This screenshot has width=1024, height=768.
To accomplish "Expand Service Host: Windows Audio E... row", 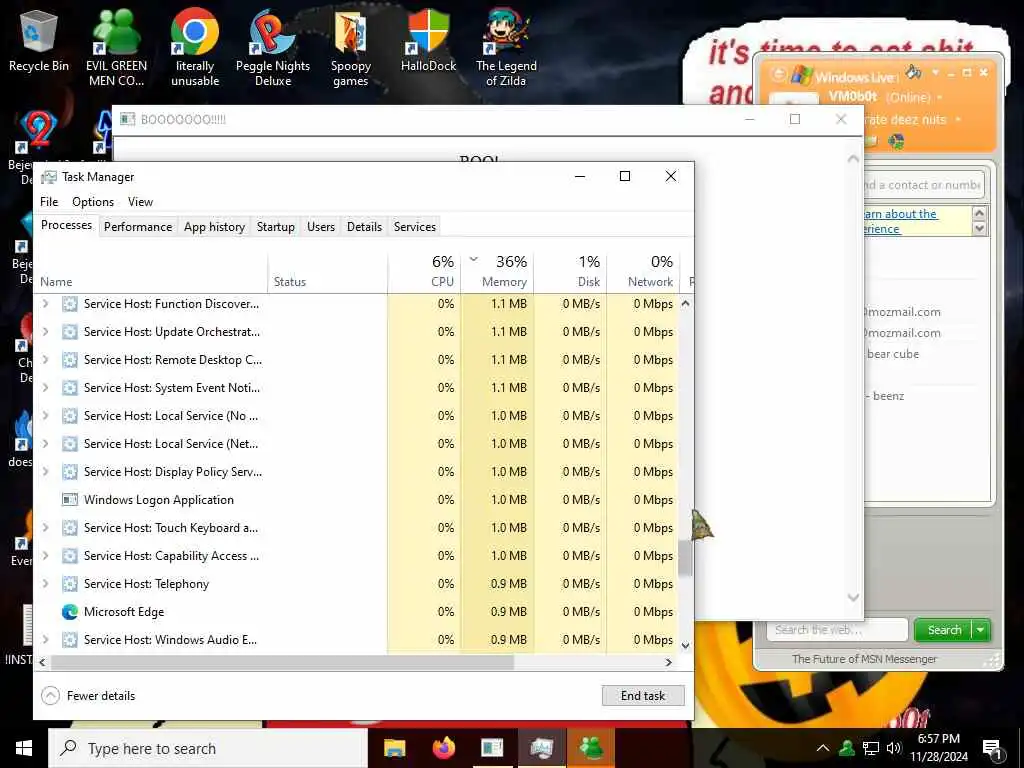I will point(46,640).
